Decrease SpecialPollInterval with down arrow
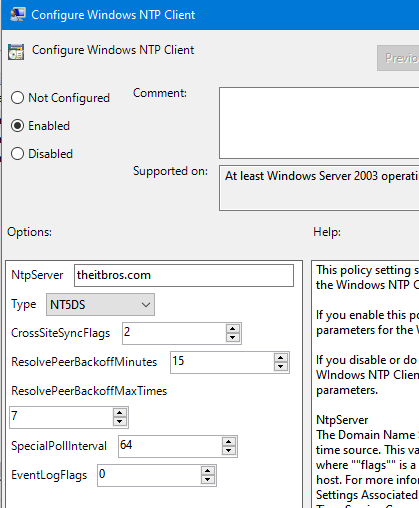Image resolution: width=419 pixels, height=508 pixels. 229,451
